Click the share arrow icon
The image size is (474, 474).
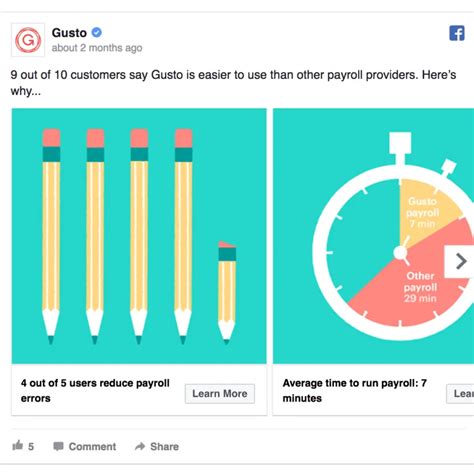140,446
